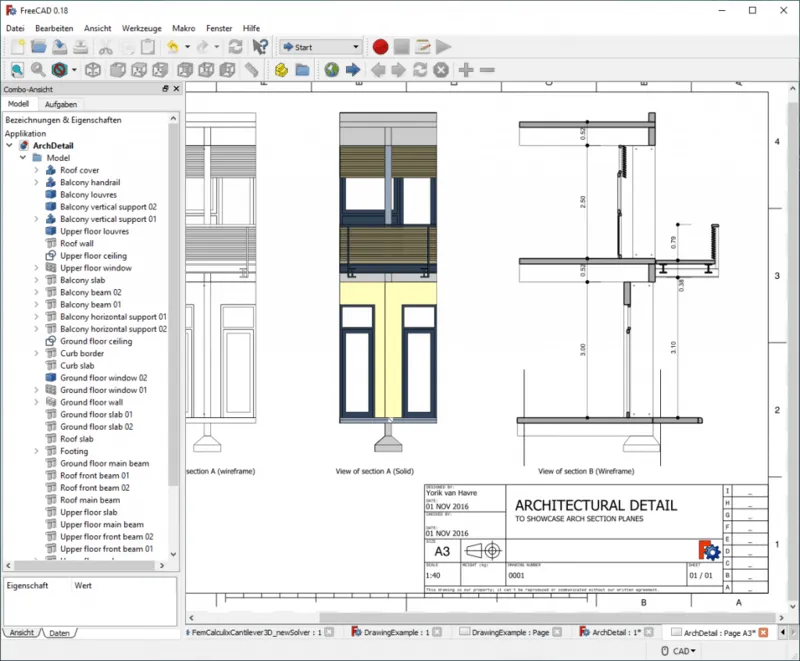Image resolution: width=800 pixels, height=661 pixels.
Task: Undo the last action
Action: (170, 46)
